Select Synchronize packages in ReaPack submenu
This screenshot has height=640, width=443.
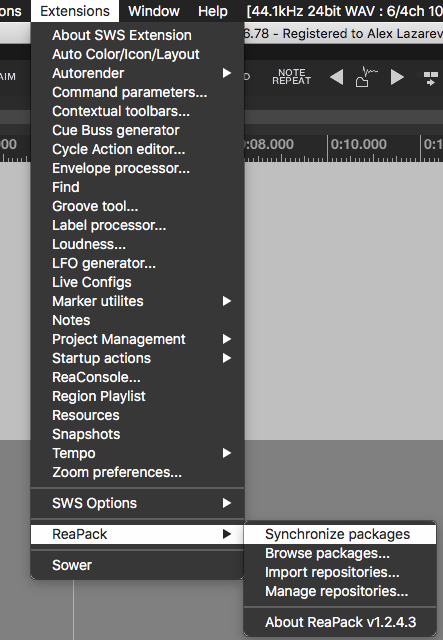(340, 534)
